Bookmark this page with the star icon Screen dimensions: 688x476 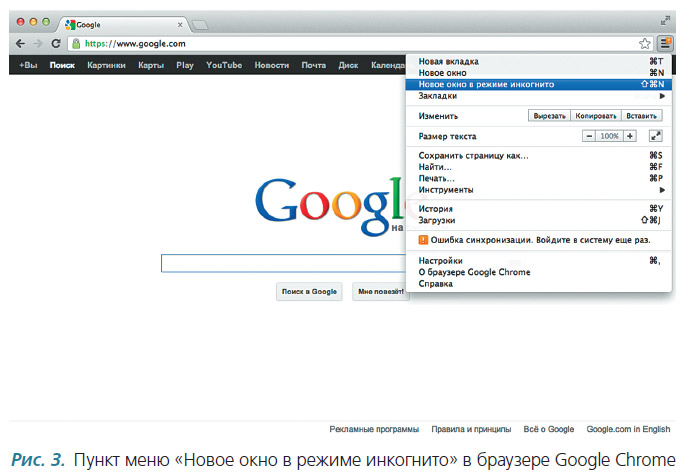pos(645,43)
